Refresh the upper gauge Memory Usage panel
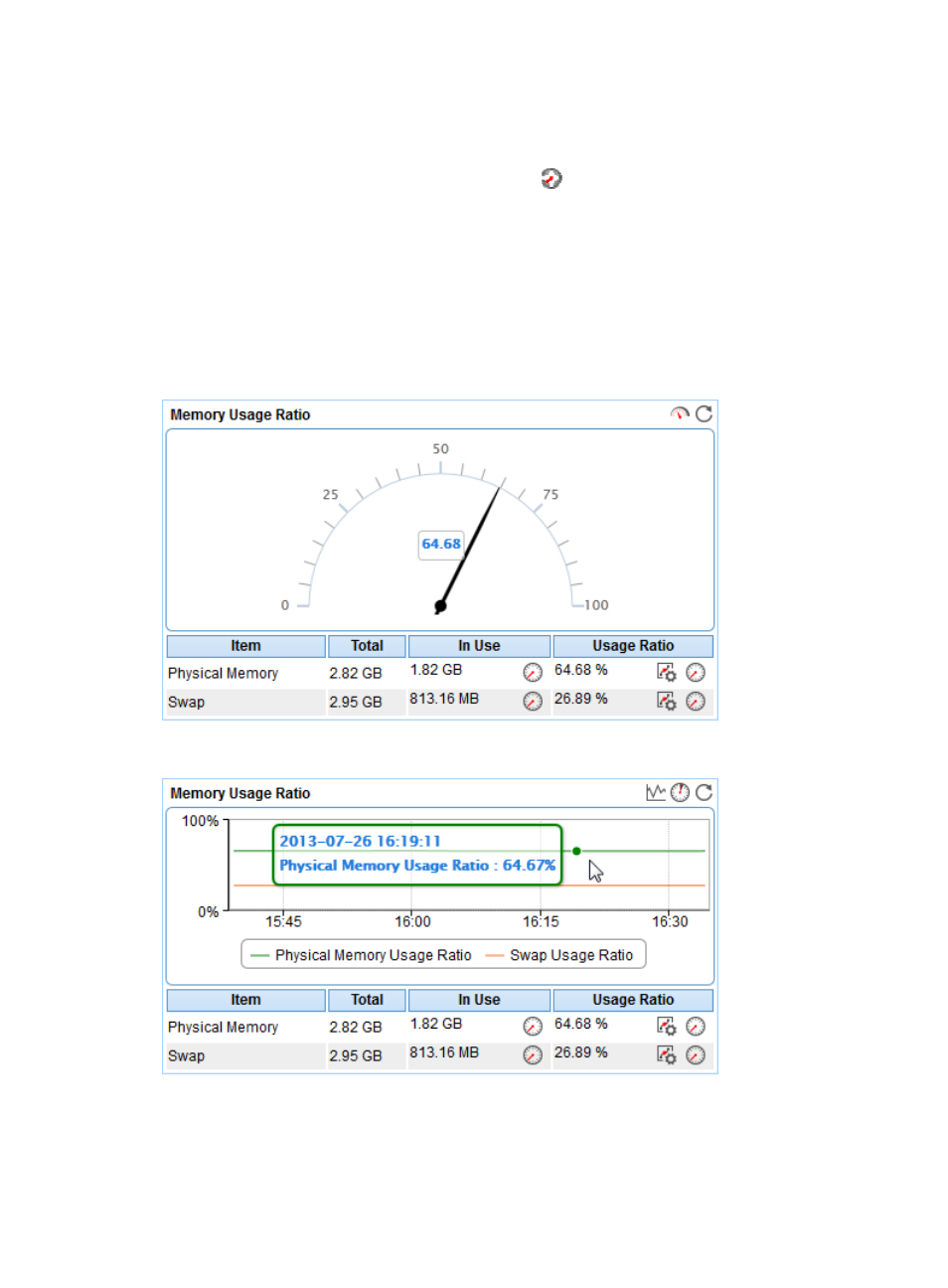The height and width of the screenshot is (1288, 948). pyautogui.click(x=704, y=413)
